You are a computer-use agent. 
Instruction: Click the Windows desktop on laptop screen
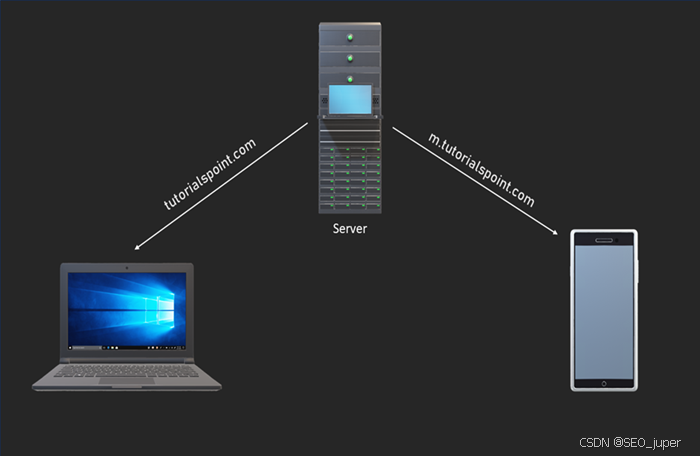127,311
